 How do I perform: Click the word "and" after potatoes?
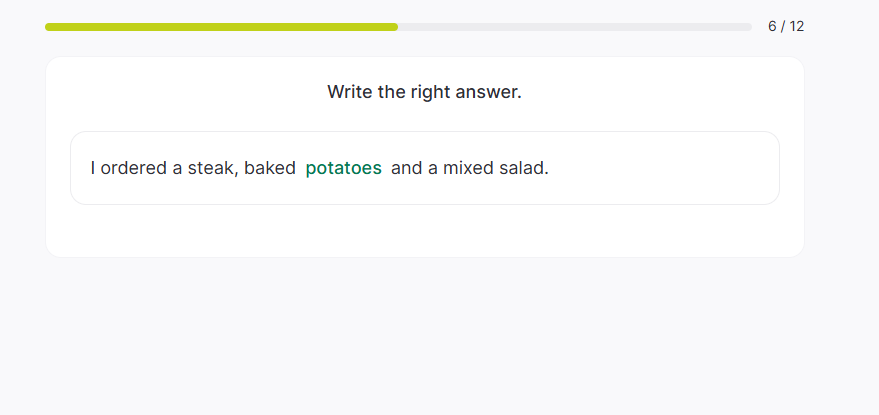[407, 168]
